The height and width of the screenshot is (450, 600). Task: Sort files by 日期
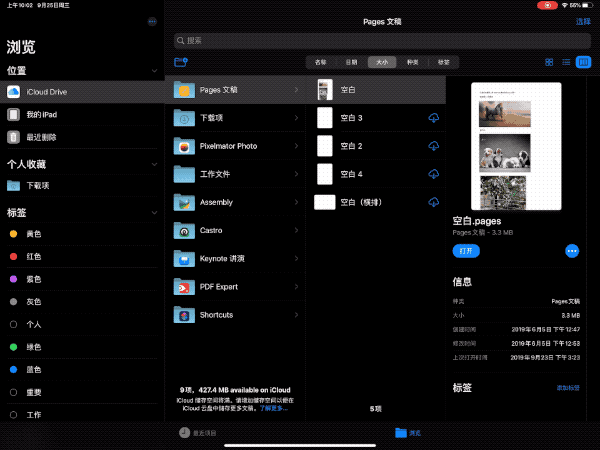(x=351, y=62)
